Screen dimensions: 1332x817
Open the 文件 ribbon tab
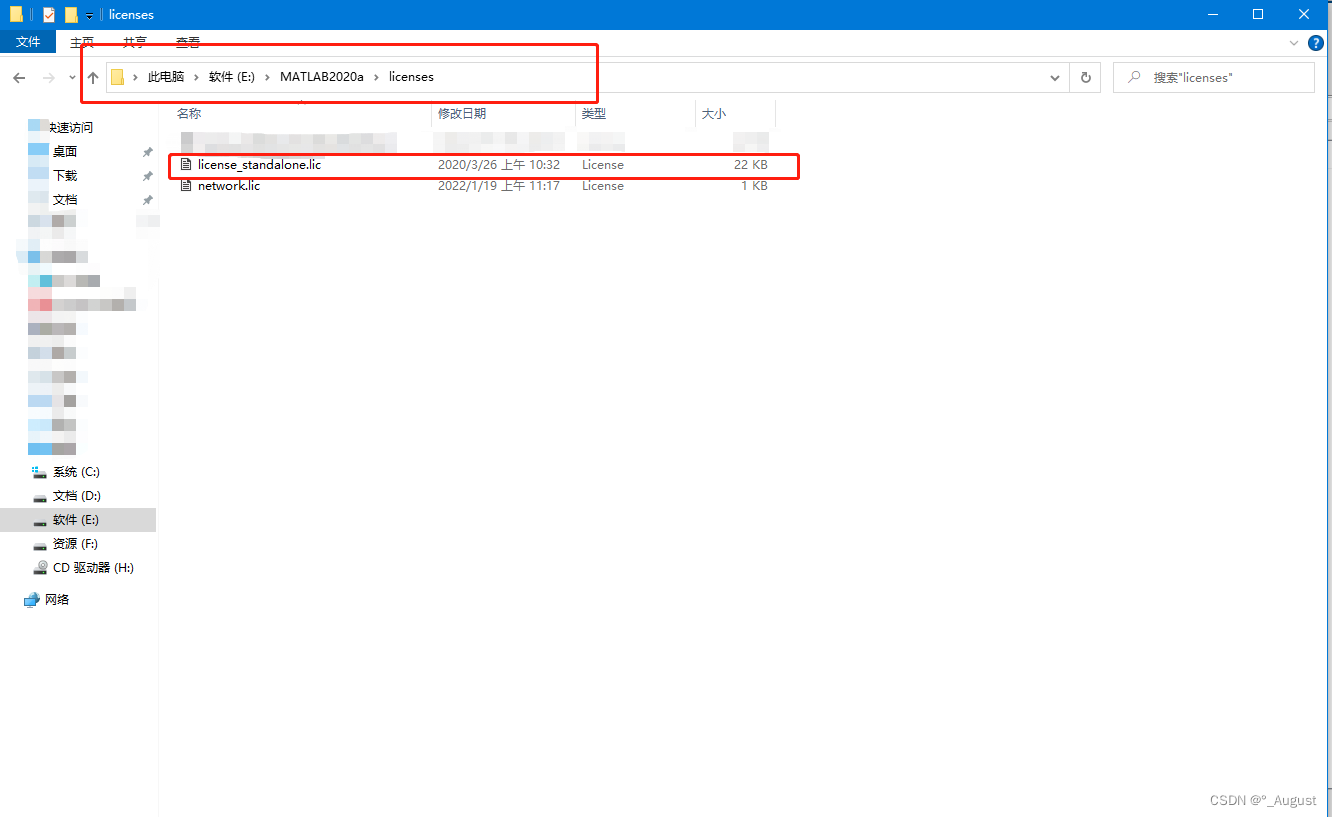tap(28, 42)
